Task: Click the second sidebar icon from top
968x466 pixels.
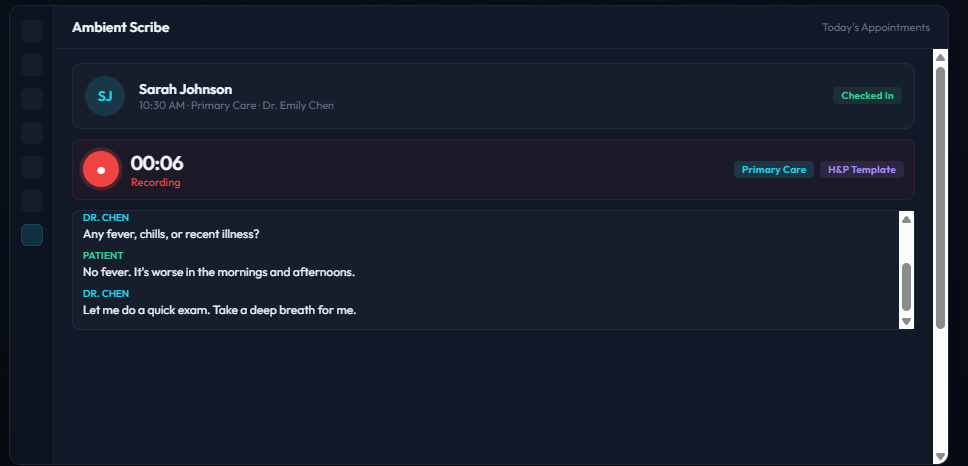Action: pos(32,65)
